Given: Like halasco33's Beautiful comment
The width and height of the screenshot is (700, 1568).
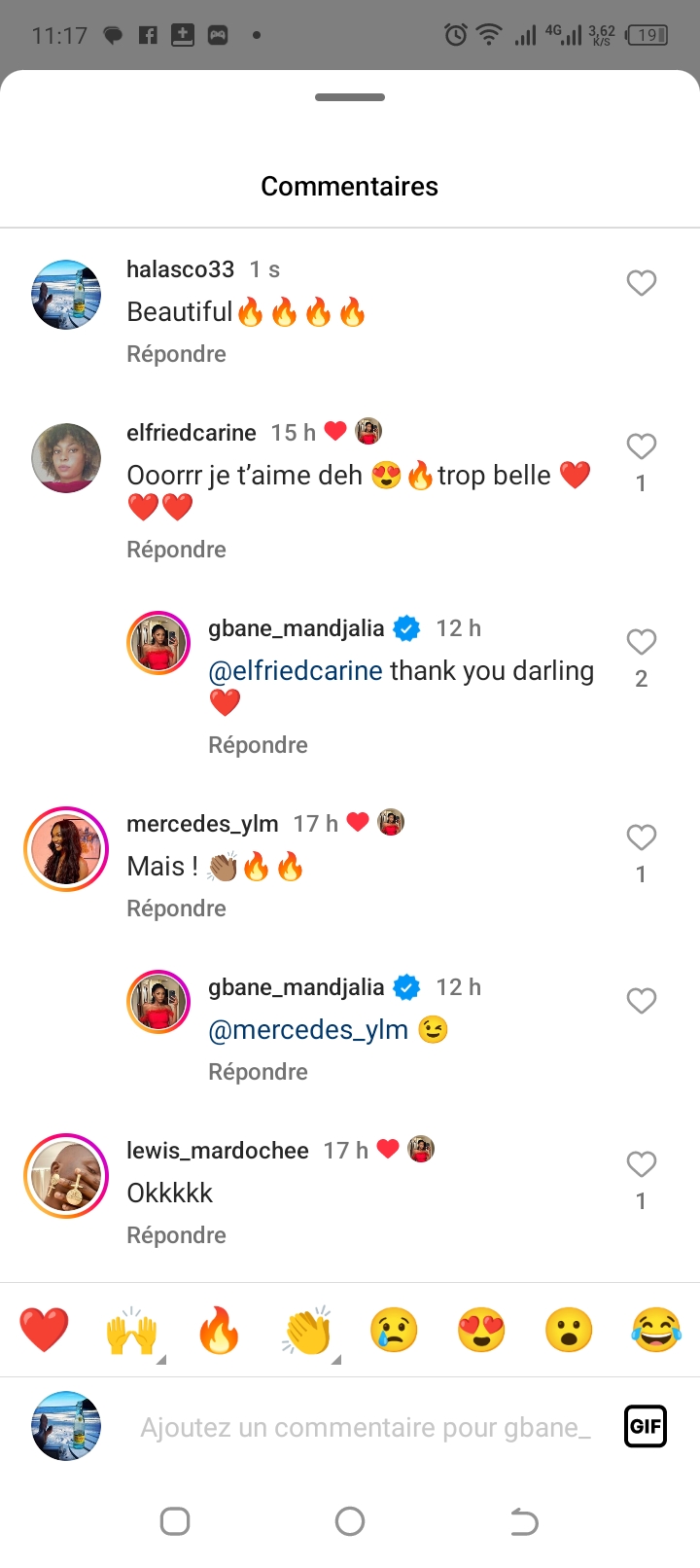Looking at the screenshot, I should point(641,283).
